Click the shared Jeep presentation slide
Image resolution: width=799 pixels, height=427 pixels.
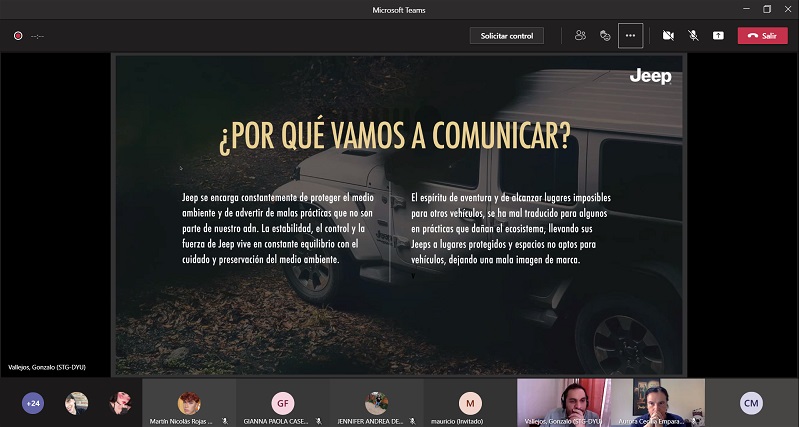click(x=399, y=215)
